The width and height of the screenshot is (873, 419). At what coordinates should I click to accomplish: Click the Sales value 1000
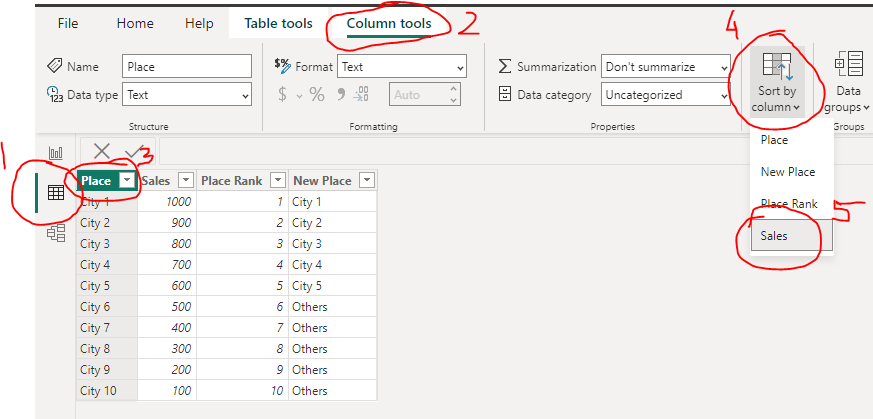(x=179, y=201)
